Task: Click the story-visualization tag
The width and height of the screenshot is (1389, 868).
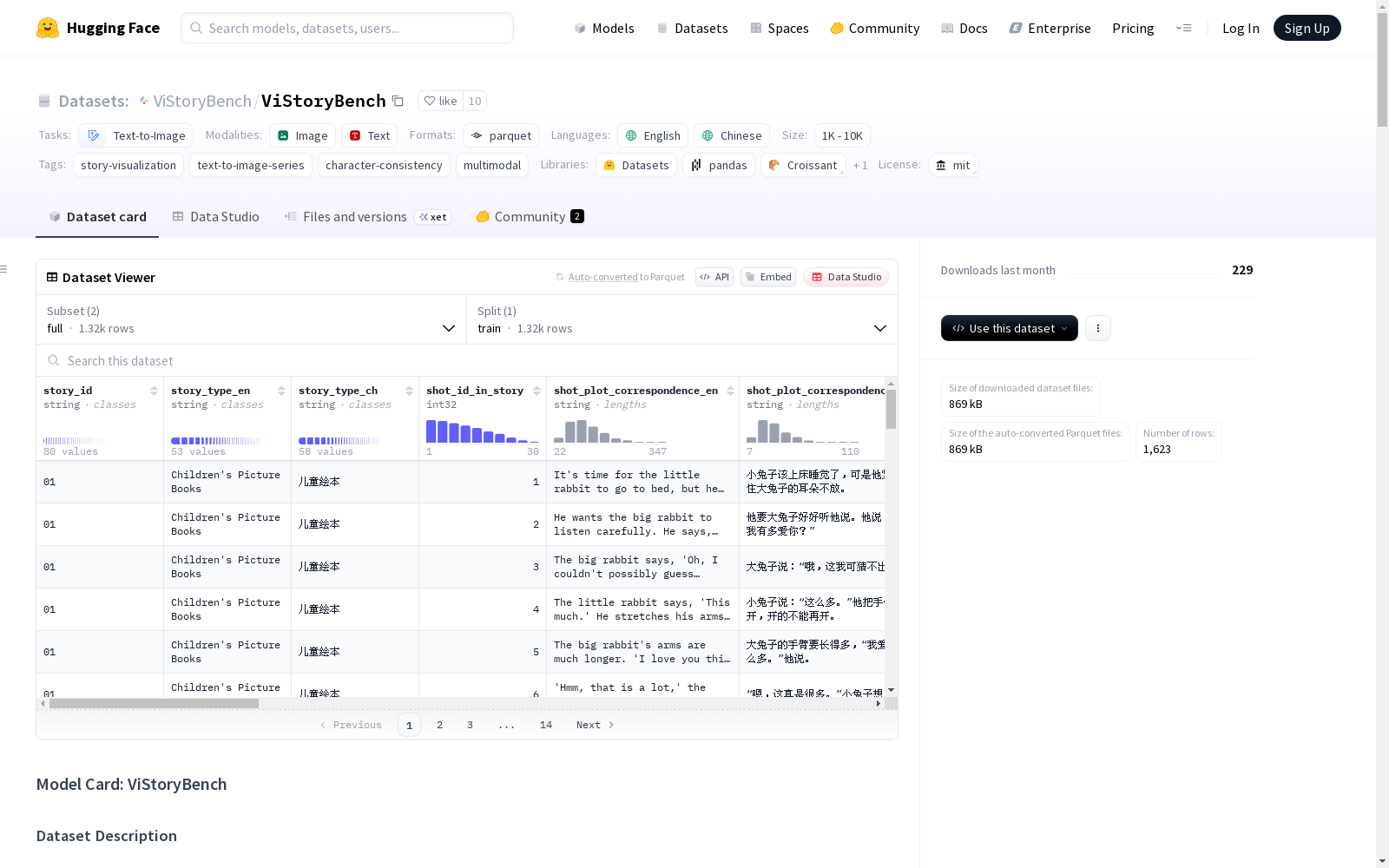Action: pyautogui.click(x=128, y=165)
